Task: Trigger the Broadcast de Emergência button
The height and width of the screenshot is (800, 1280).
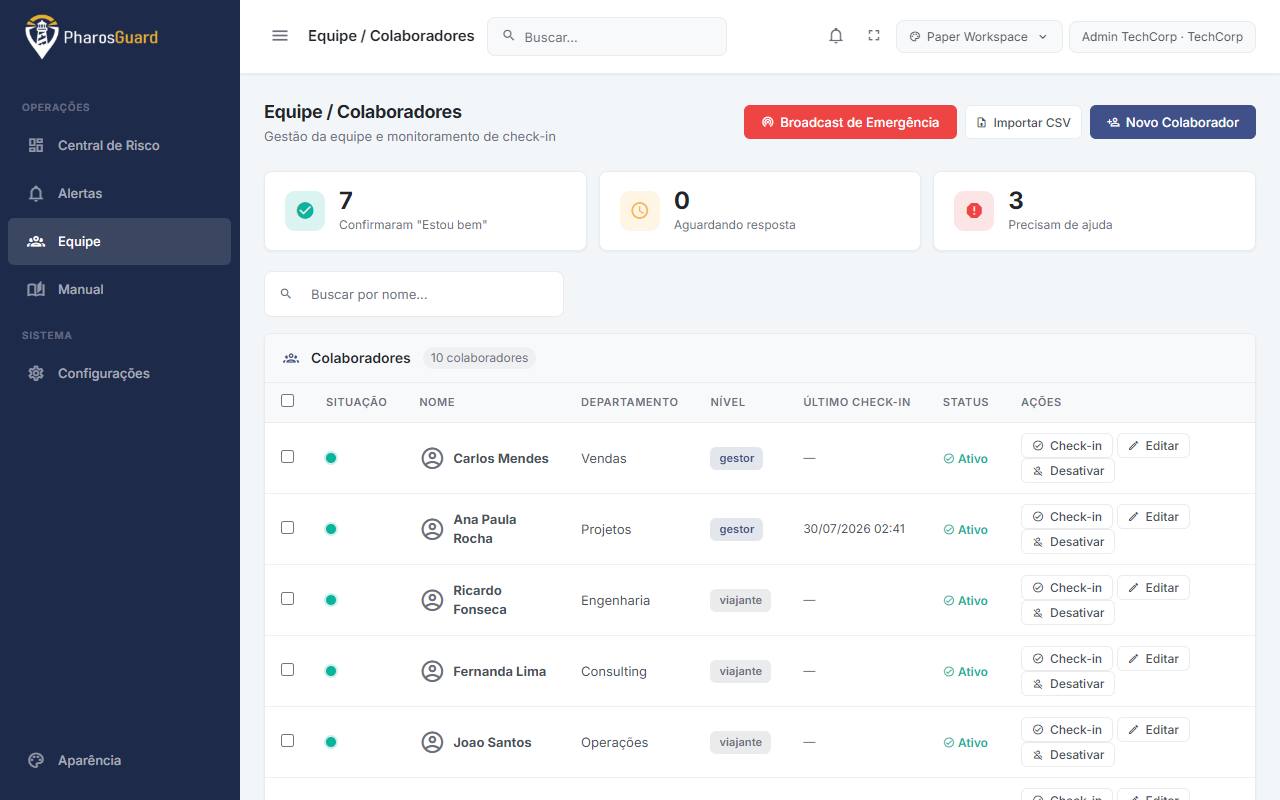Action: pos(850,122)
